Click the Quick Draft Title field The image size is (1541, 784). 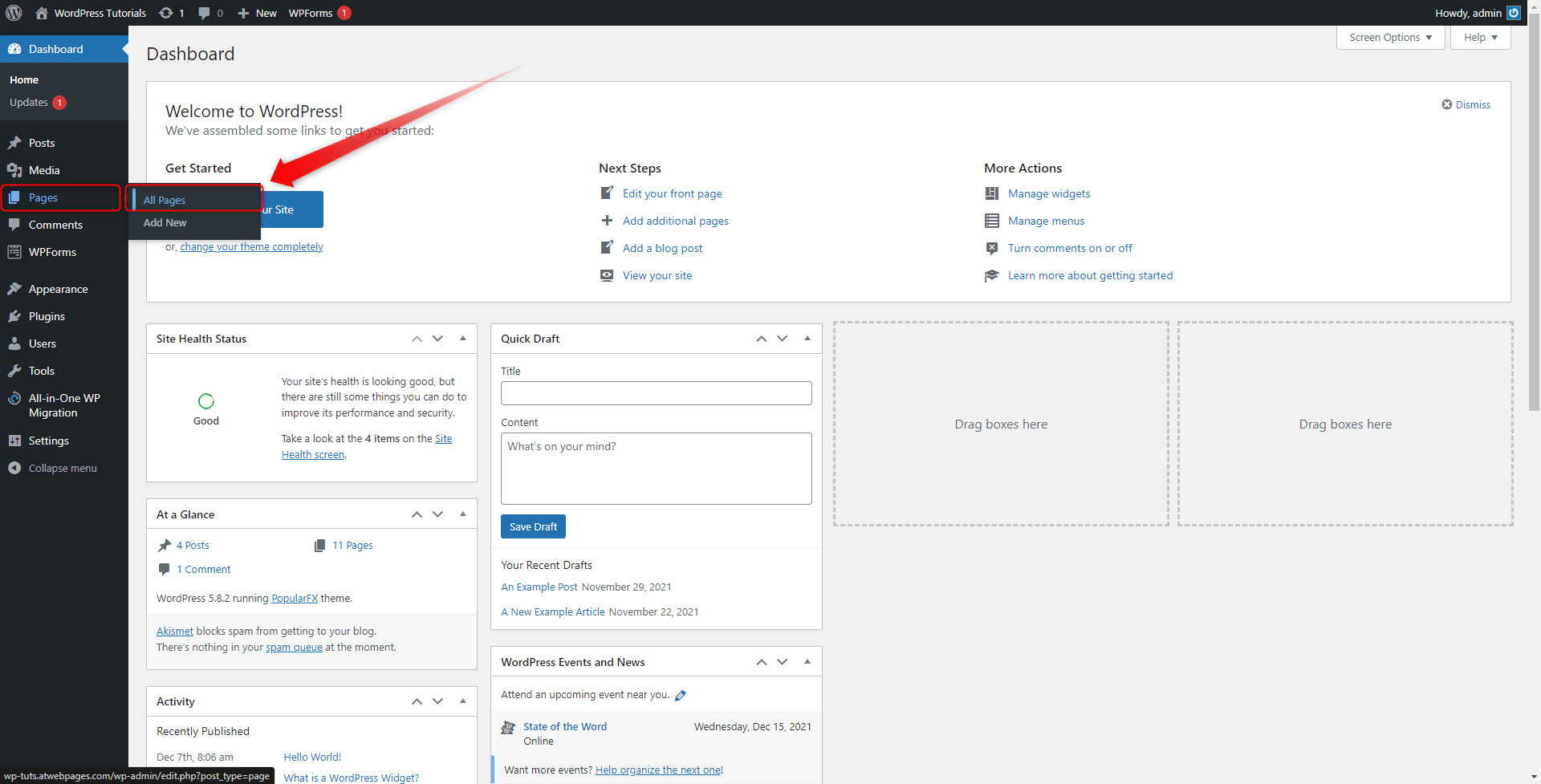pos(656,393)
